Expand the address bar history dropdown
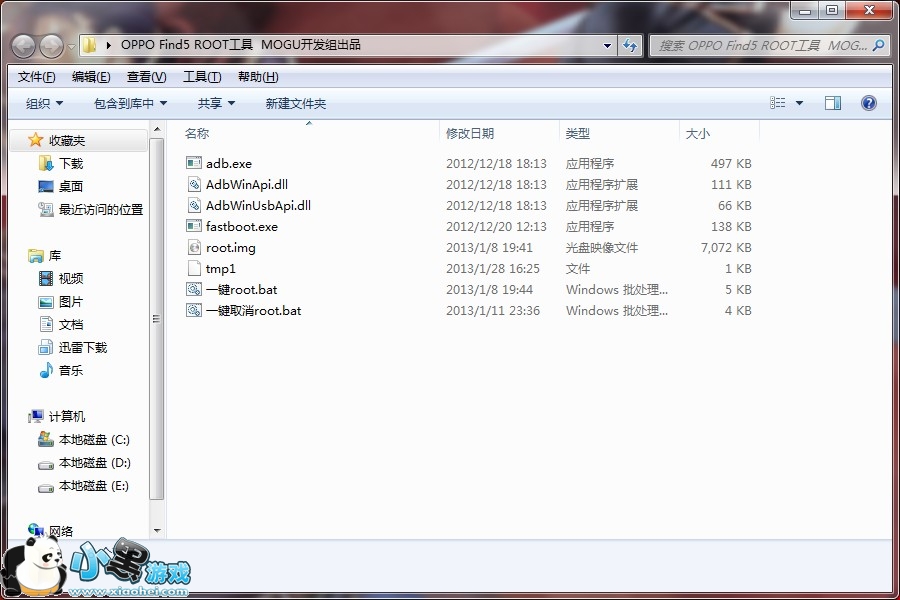Screen dimensions: 900x600 click(x=607, y=46)
